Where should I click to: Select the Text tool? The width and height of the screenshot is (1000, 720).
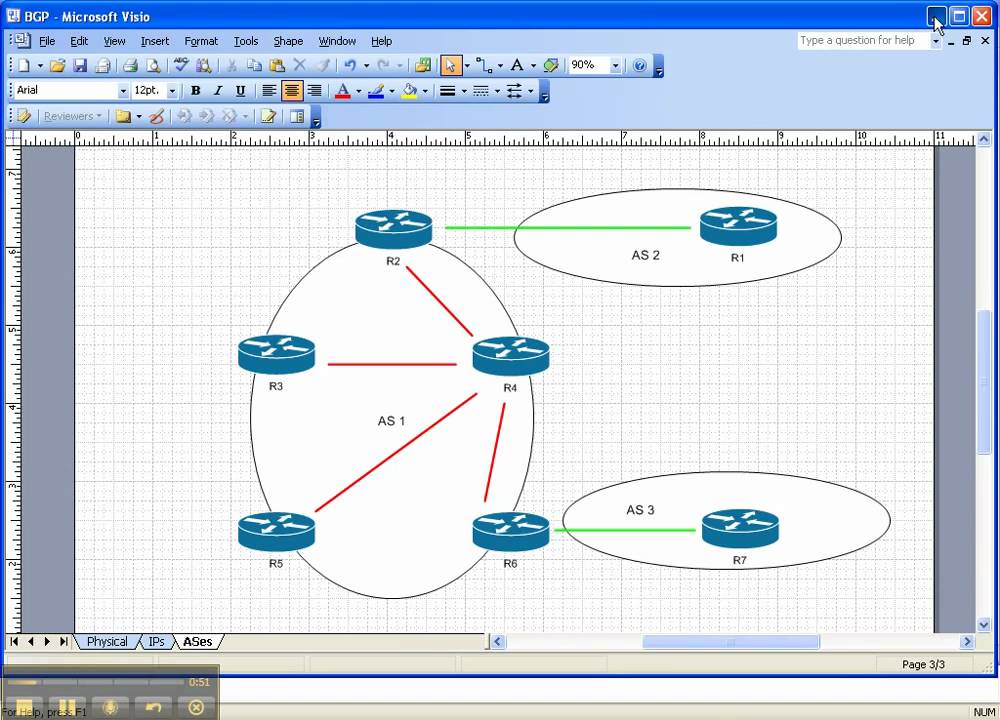click(517, 65)
